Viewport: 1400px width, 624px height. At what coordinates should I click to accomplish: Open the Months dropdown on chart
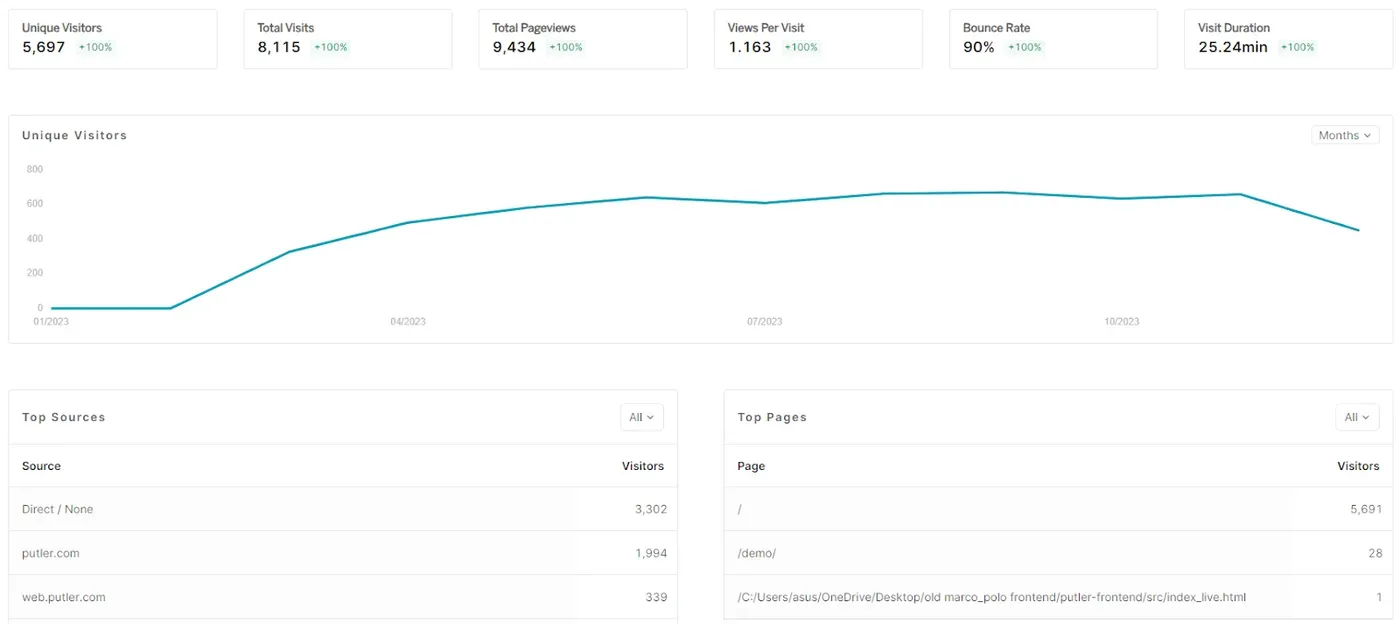pyautogui.click(x=1345, y=135)
